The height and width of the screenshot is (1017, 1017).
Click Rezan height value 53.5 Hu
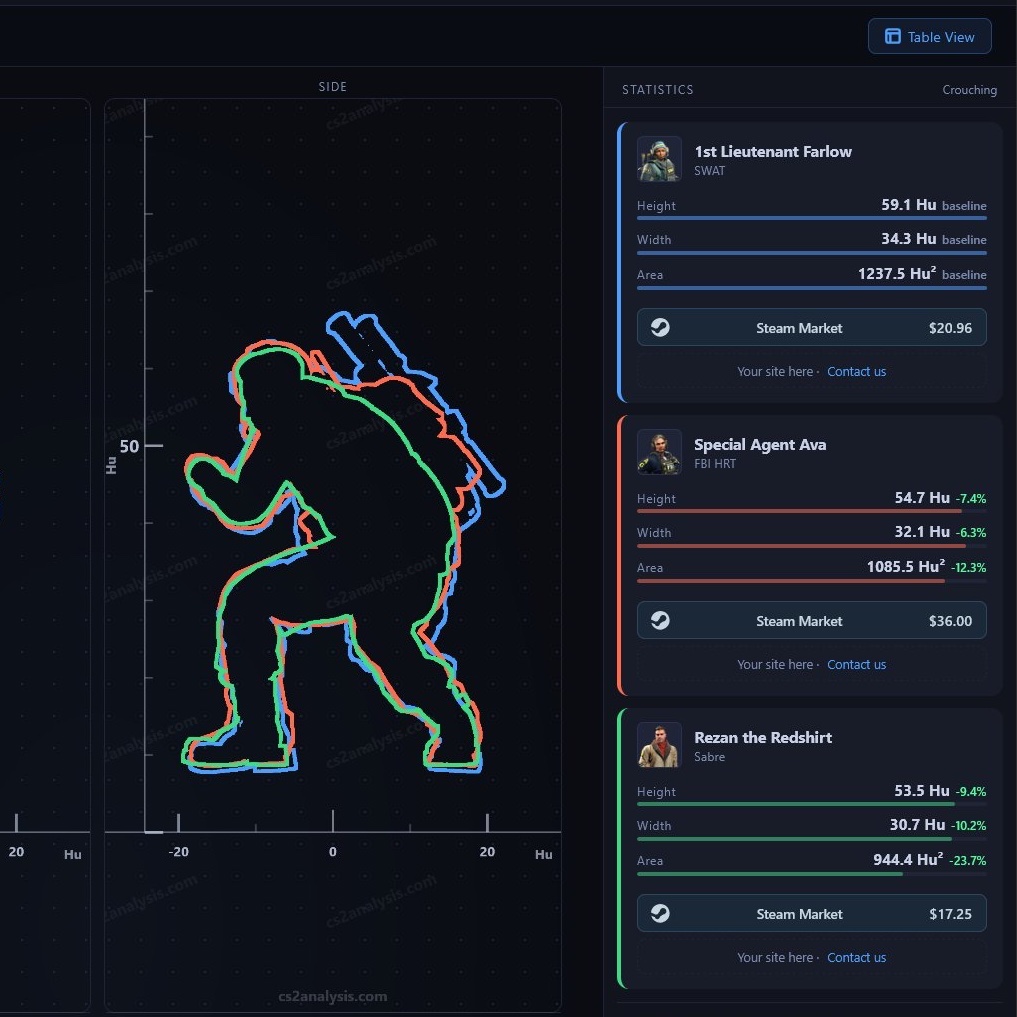point(922,791)
